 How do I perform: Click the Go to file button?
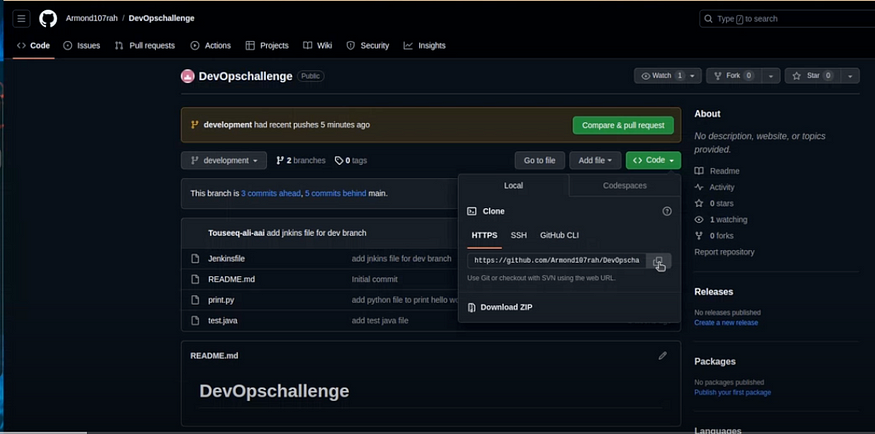(540, 161)
